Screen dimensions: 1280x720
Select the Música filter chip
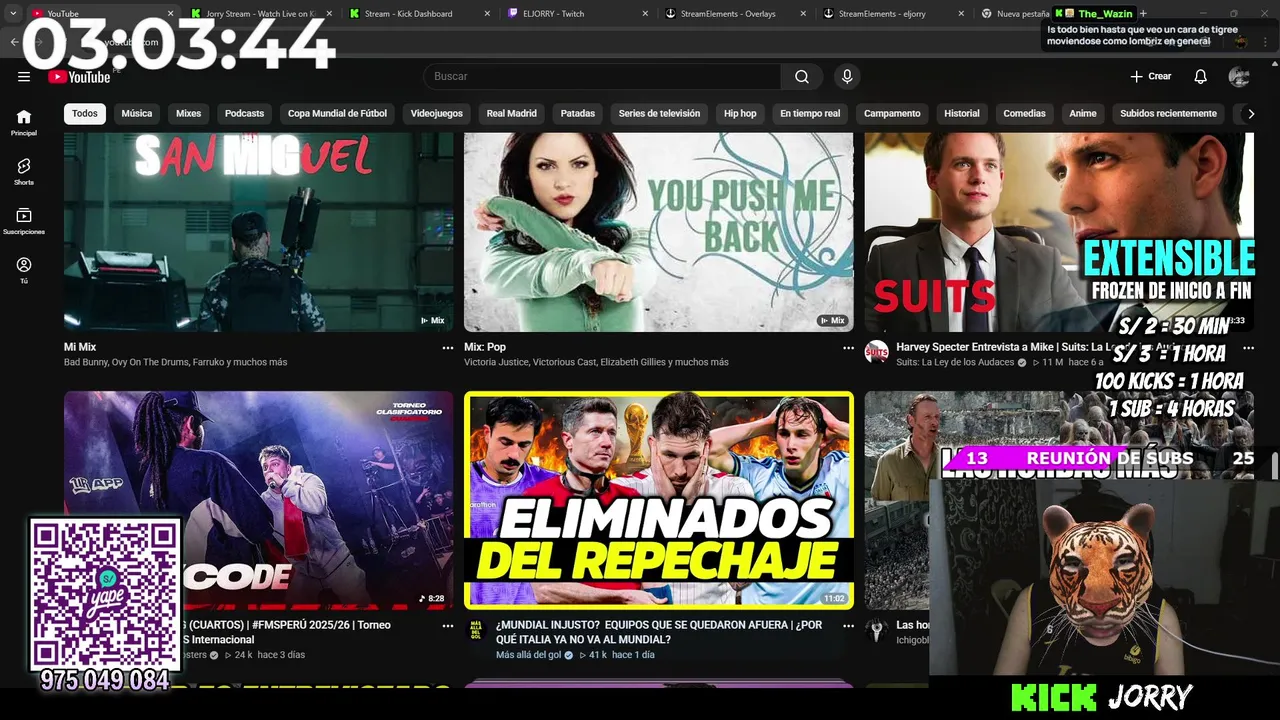click(x=137, y=114)
